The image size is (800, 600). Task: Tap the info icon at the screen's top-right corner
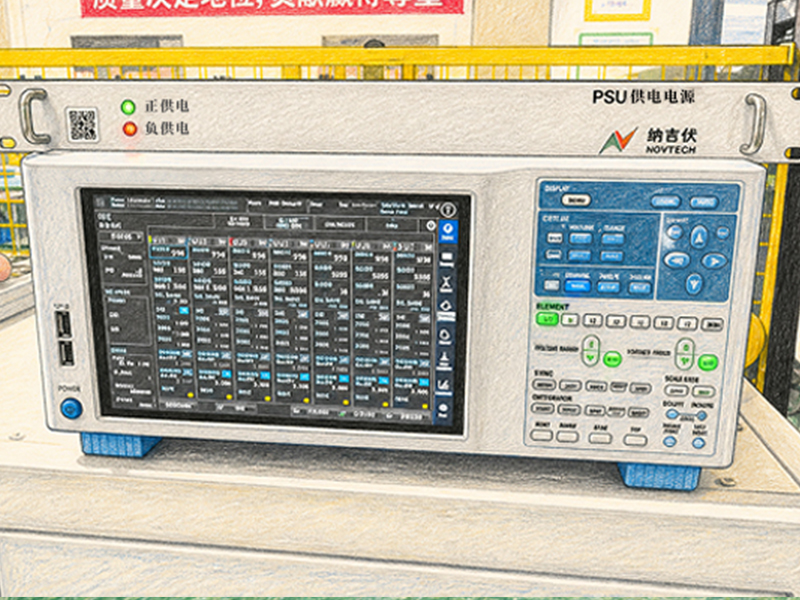(x=448, y=210)
